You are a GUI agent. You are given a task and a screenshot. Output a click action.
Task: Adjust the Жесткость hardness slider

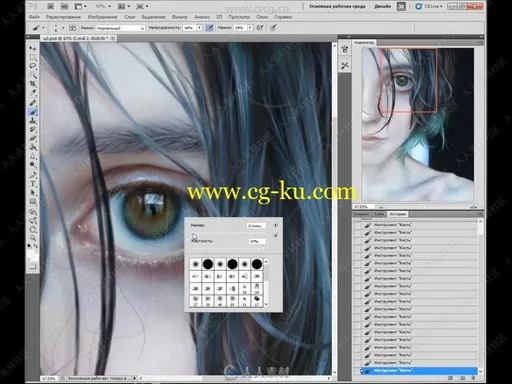click(228, 248)
